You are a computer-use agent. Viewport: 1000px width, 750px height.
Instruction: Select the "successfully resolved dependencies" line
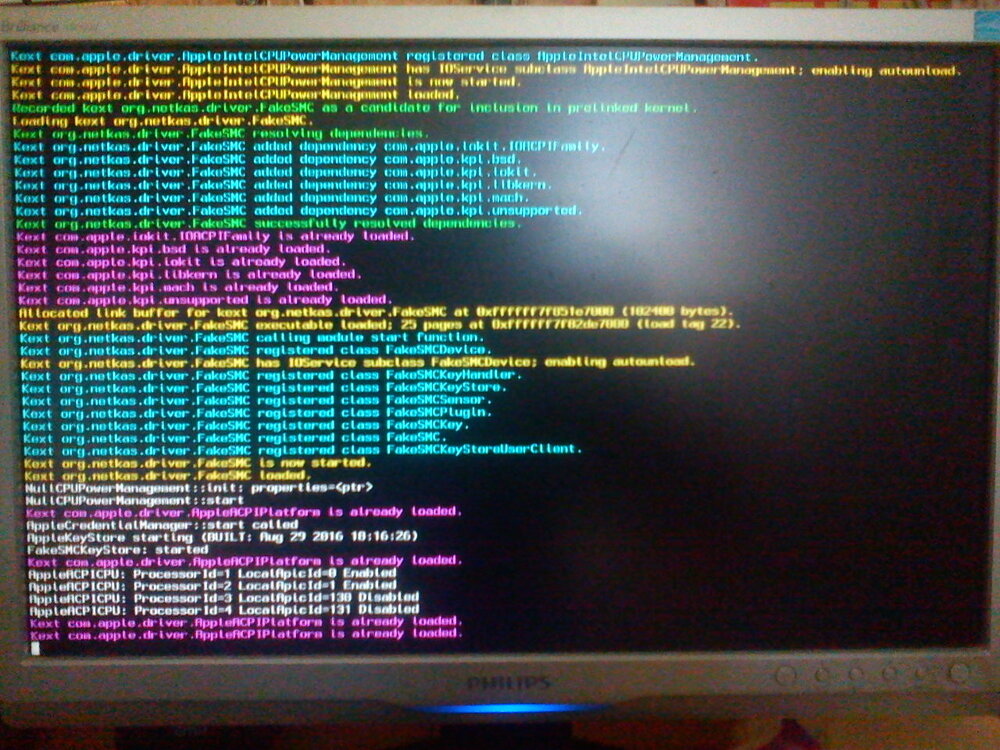(267, 224)
